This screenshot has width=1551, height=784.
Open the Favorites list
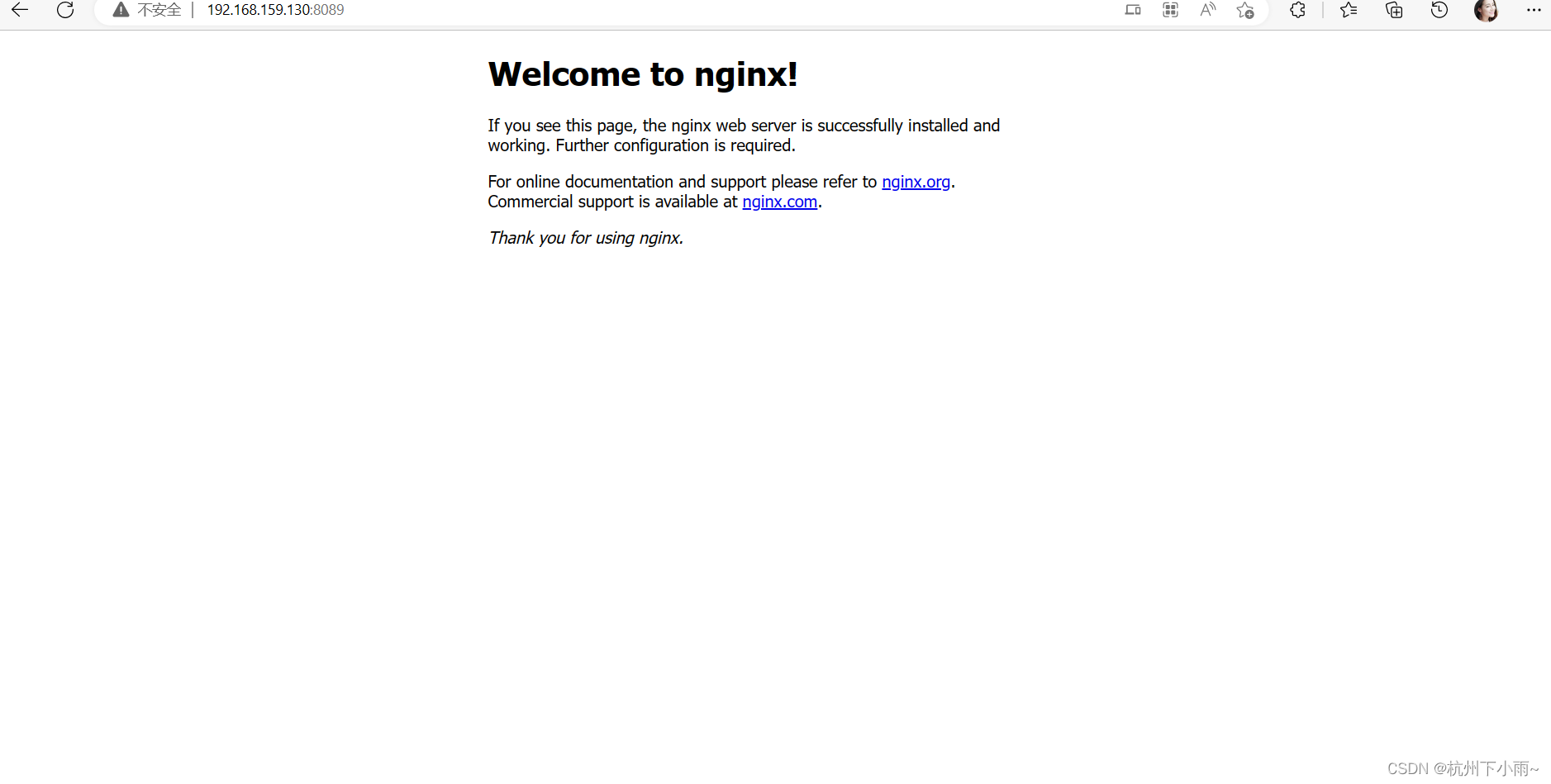tap(1349, 10)
